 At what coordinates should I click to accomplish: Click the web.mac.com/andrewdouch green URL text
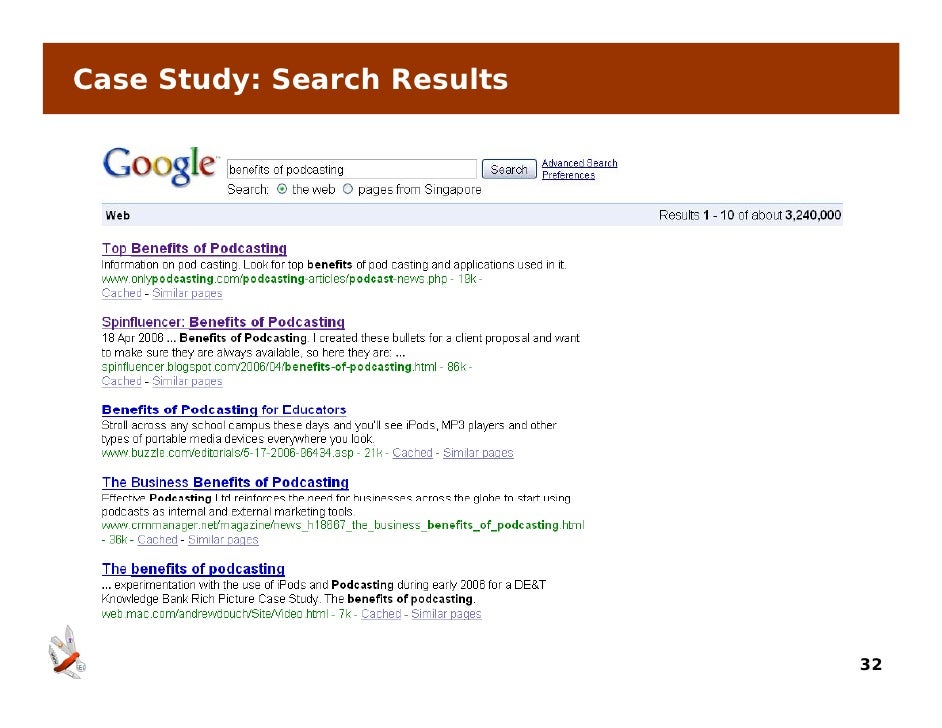(x=214, y=614)
